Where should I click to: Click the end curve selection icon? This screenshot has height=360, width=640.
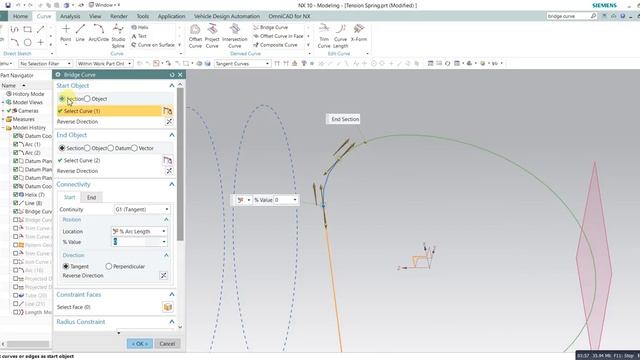click(x=167, y=160)
